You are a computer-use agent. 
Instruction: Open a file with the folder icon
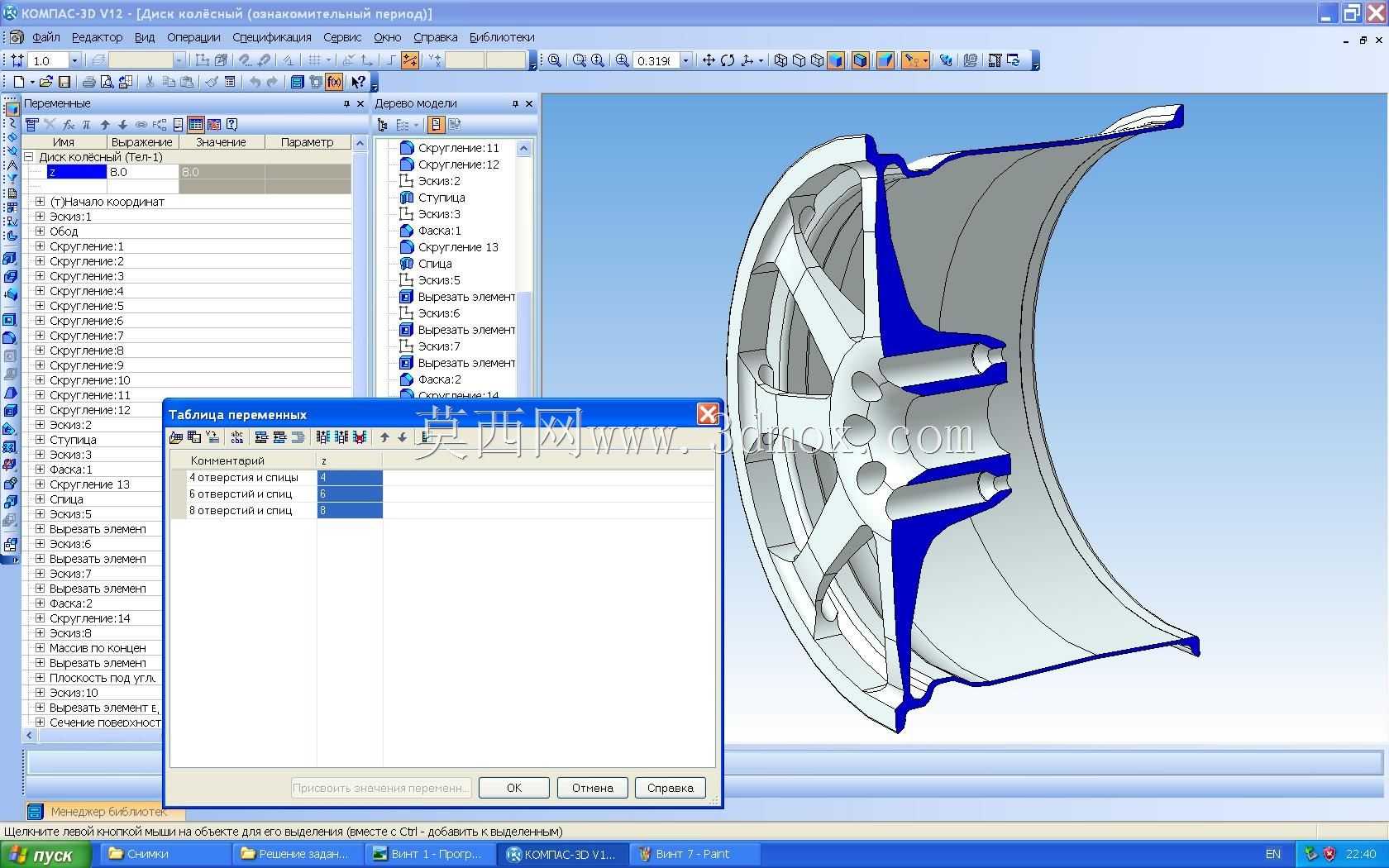point(46,82)
